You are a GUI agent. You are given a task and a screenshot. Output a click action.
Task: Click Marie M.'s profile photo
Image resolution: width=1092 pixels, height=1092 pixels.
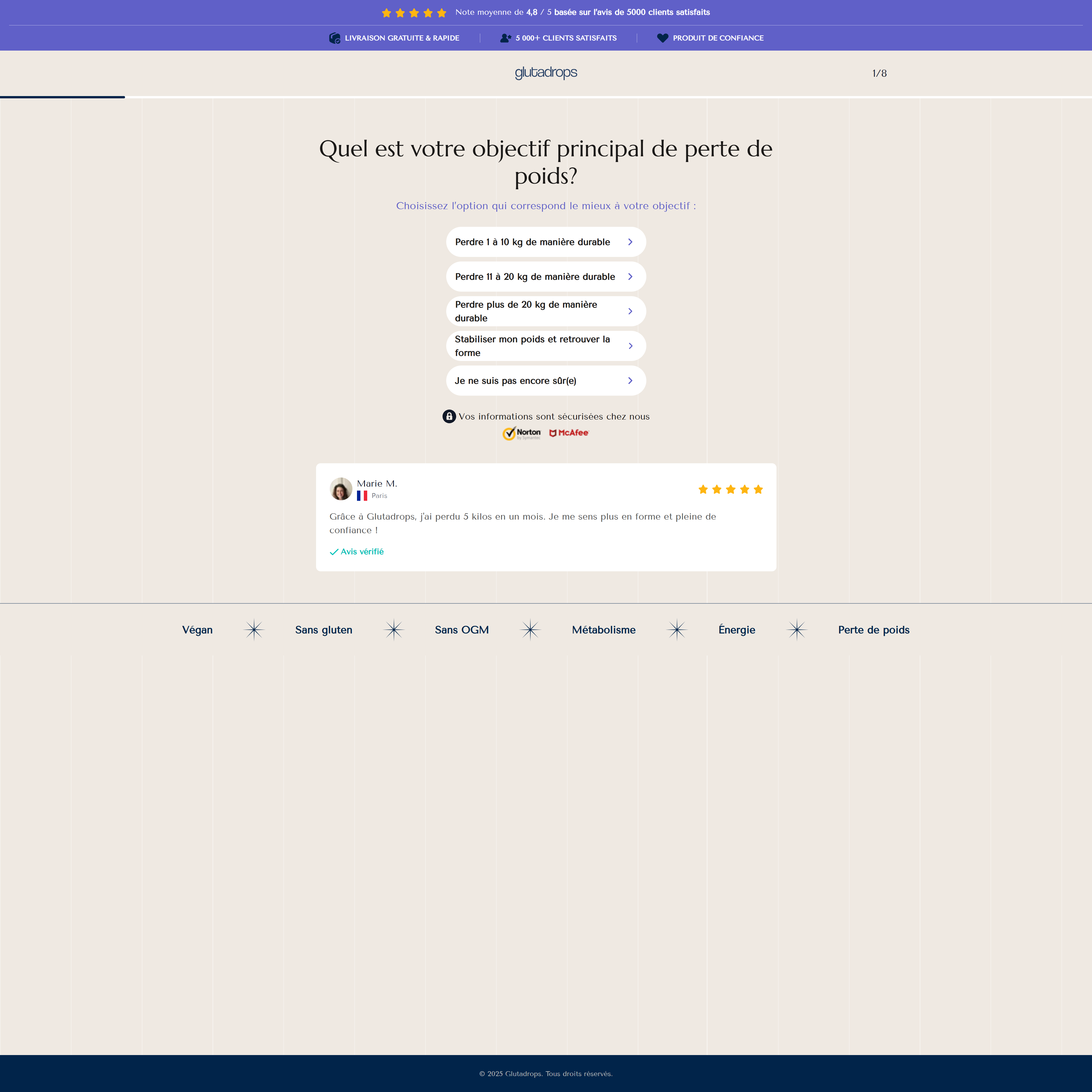pos(341,489)
